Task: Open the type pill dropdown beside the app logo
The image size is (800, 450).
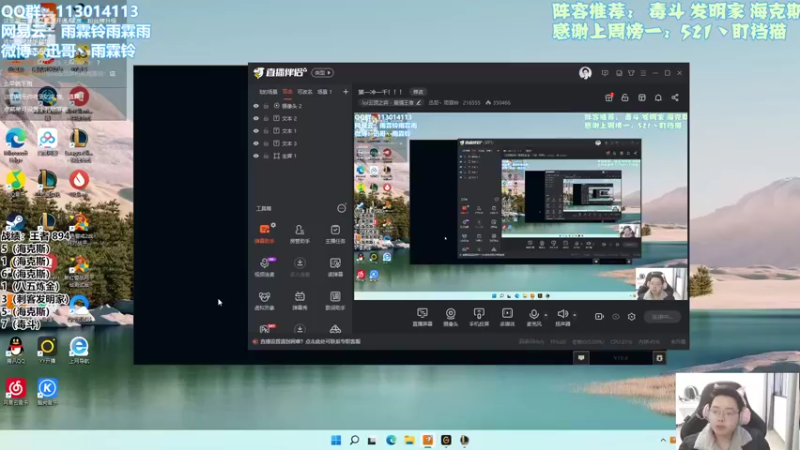Action: click(x=322, y=73)
